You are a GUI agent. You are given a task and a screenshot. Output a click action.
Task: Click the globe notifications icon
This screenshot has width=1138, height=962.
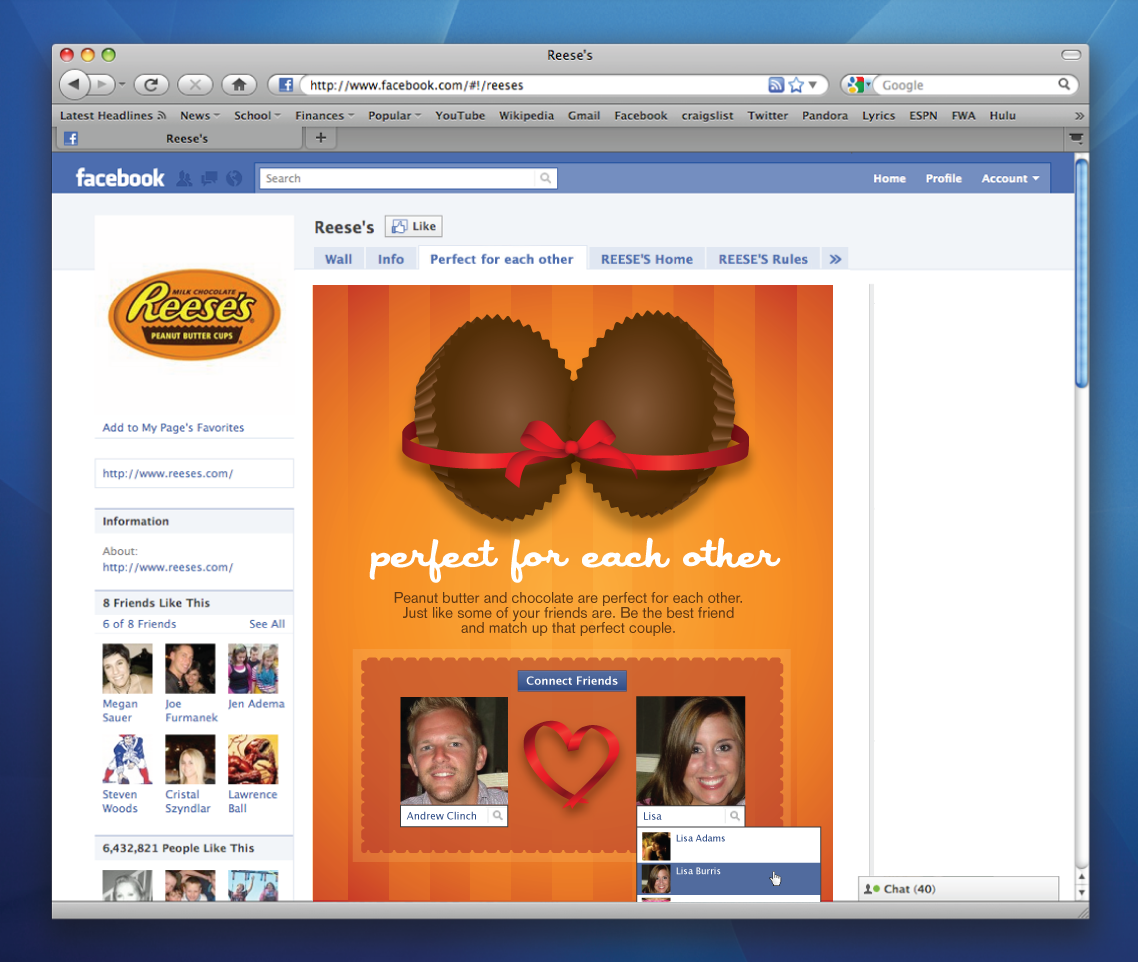[231, 177]
